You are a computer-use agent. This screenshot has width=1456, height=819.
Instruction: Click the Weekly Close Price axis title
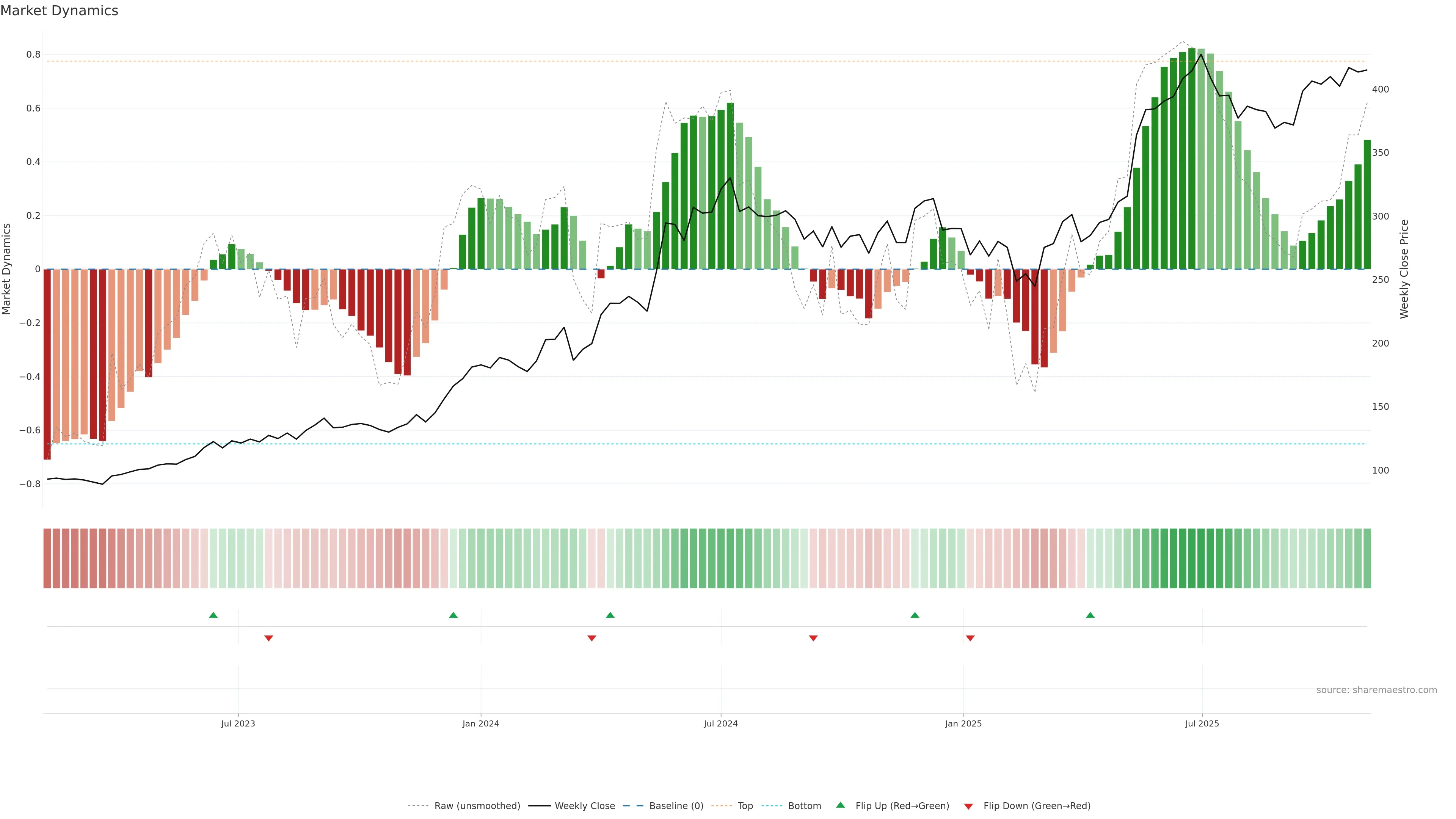(x=1404, y=269)
